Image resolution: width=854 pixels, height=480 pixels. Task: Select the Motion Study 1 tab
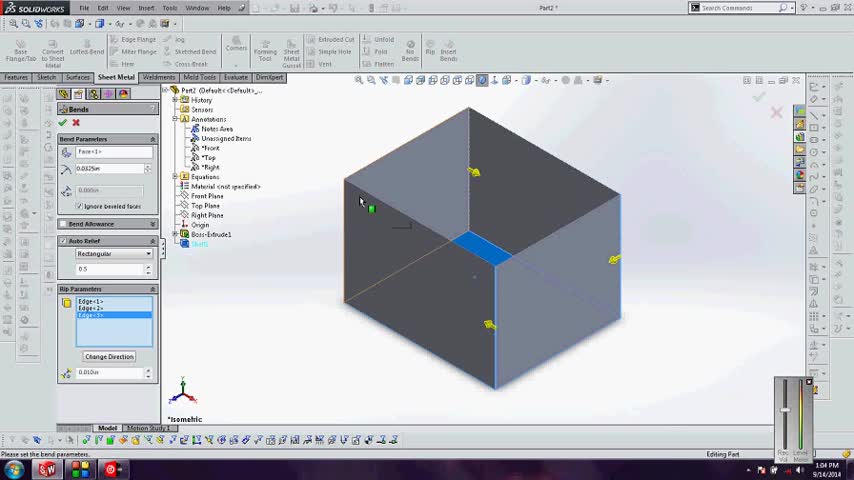click(148, 428)
